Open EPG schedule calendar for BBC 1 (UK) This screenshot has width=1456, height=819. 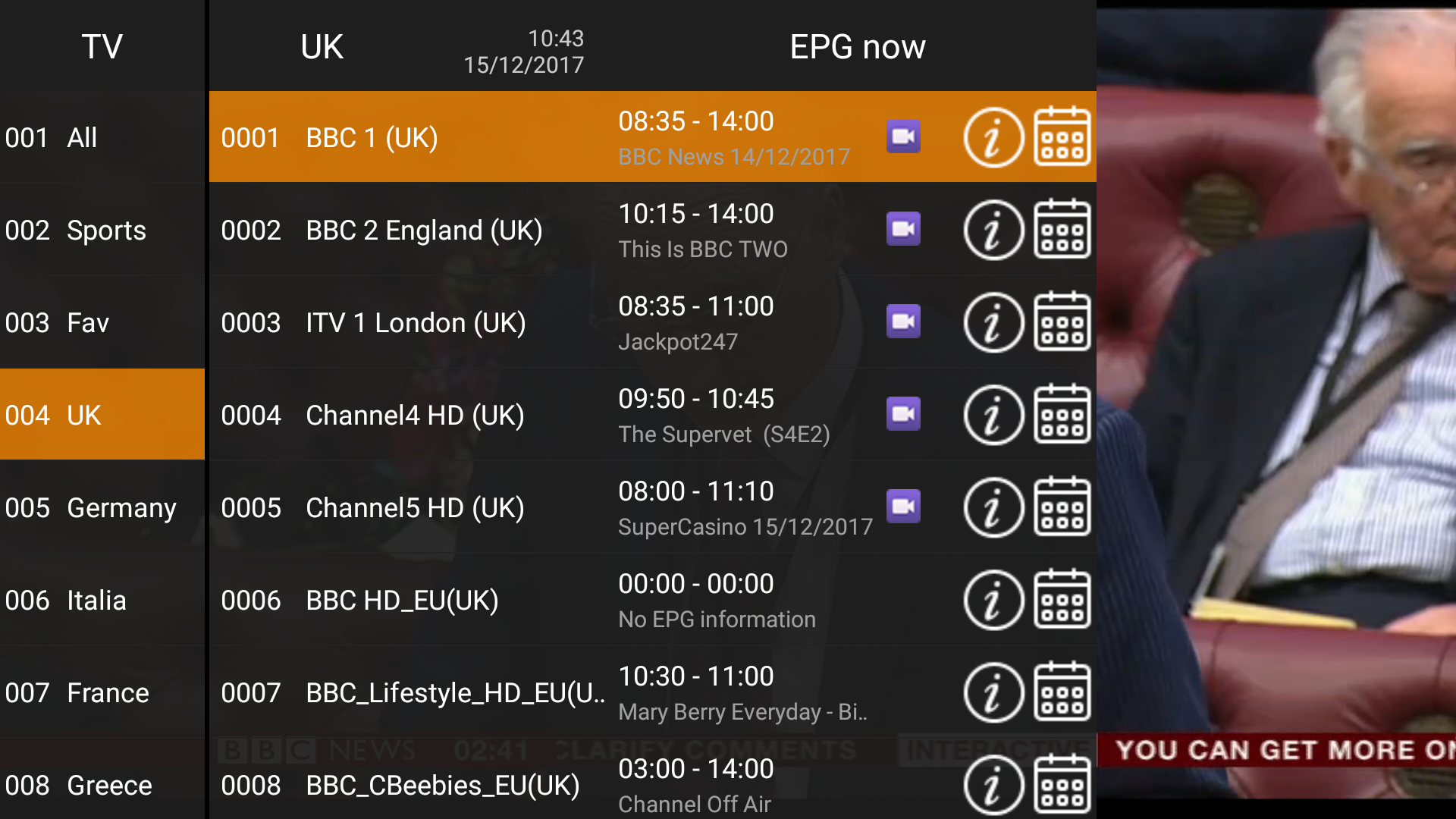[1062, 136]
